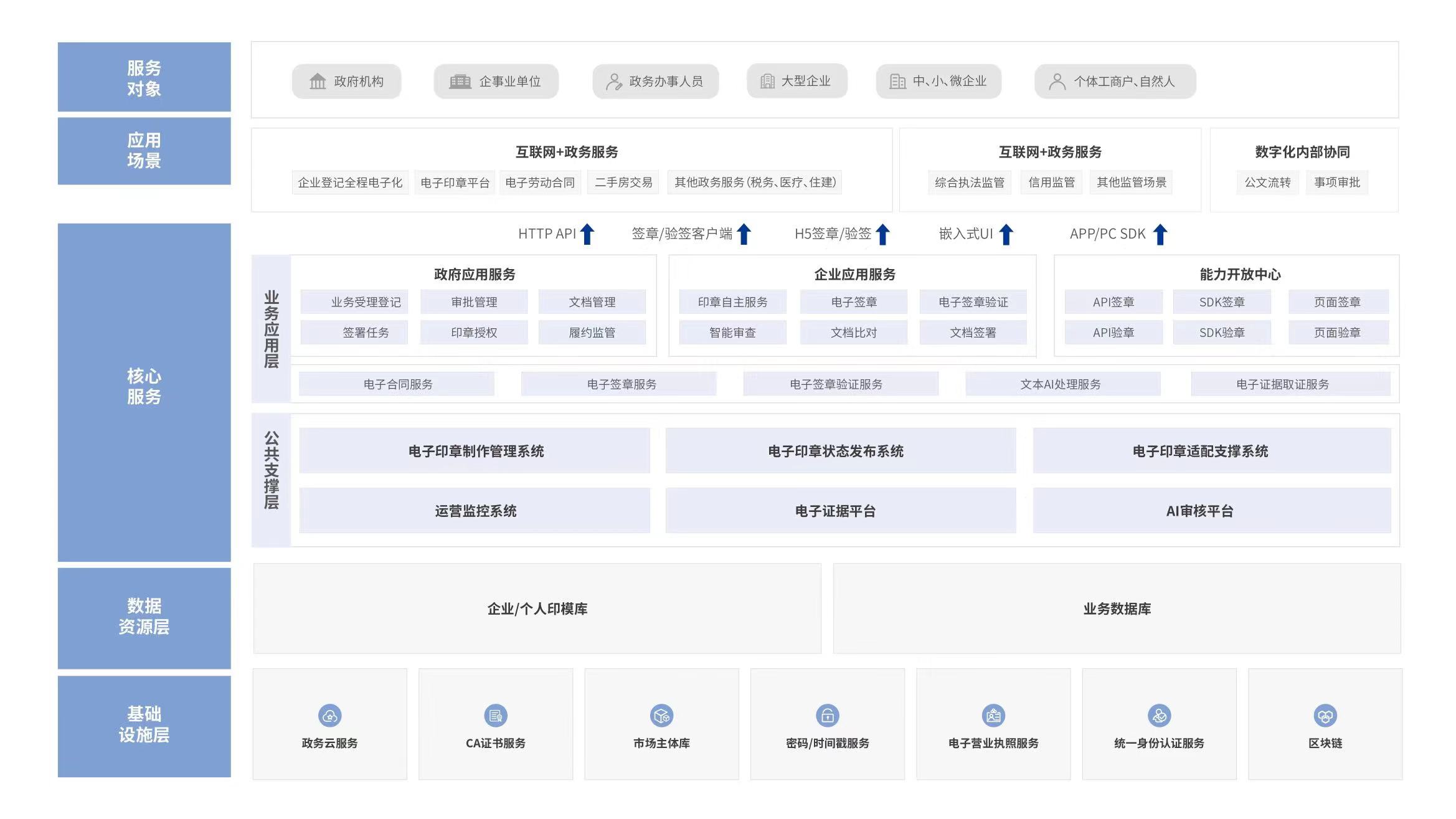1456x819 pixels.
Task: Click the 企业登记全程电子化 label
Action: pos(351,182)
